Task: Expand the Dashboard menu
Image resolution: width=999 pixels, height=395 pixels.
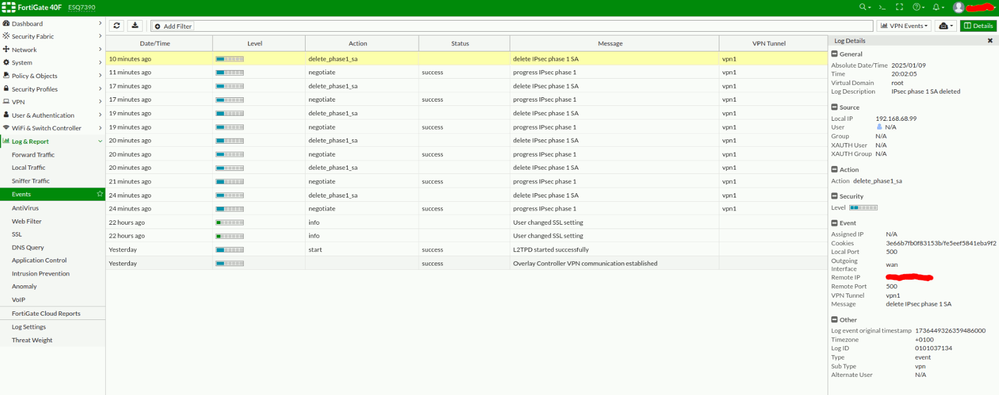Action: (x=52, y=24)
